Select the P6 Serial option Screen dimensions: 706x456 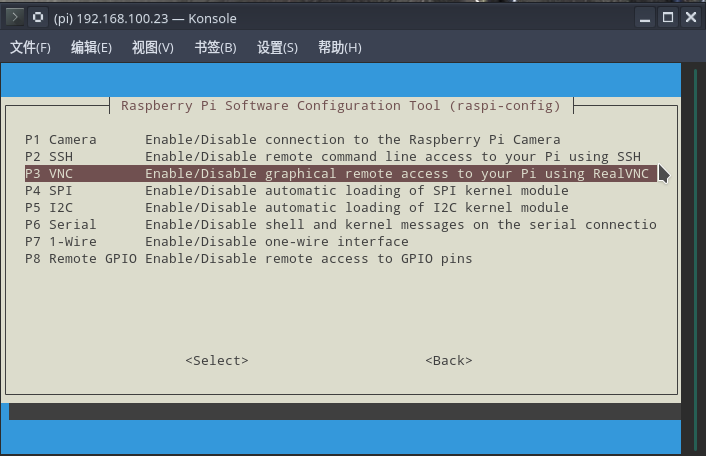point(341,225)
